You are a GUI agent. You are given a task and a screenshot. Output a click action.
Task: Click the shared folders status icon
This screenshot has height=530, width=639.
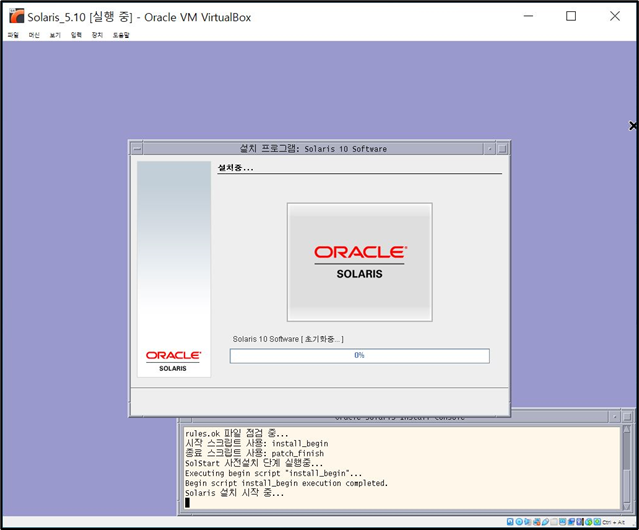[554, 522]
